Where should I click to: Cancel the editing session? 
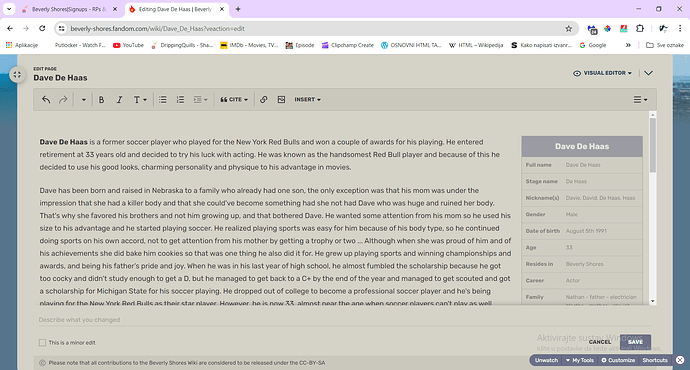600,342
